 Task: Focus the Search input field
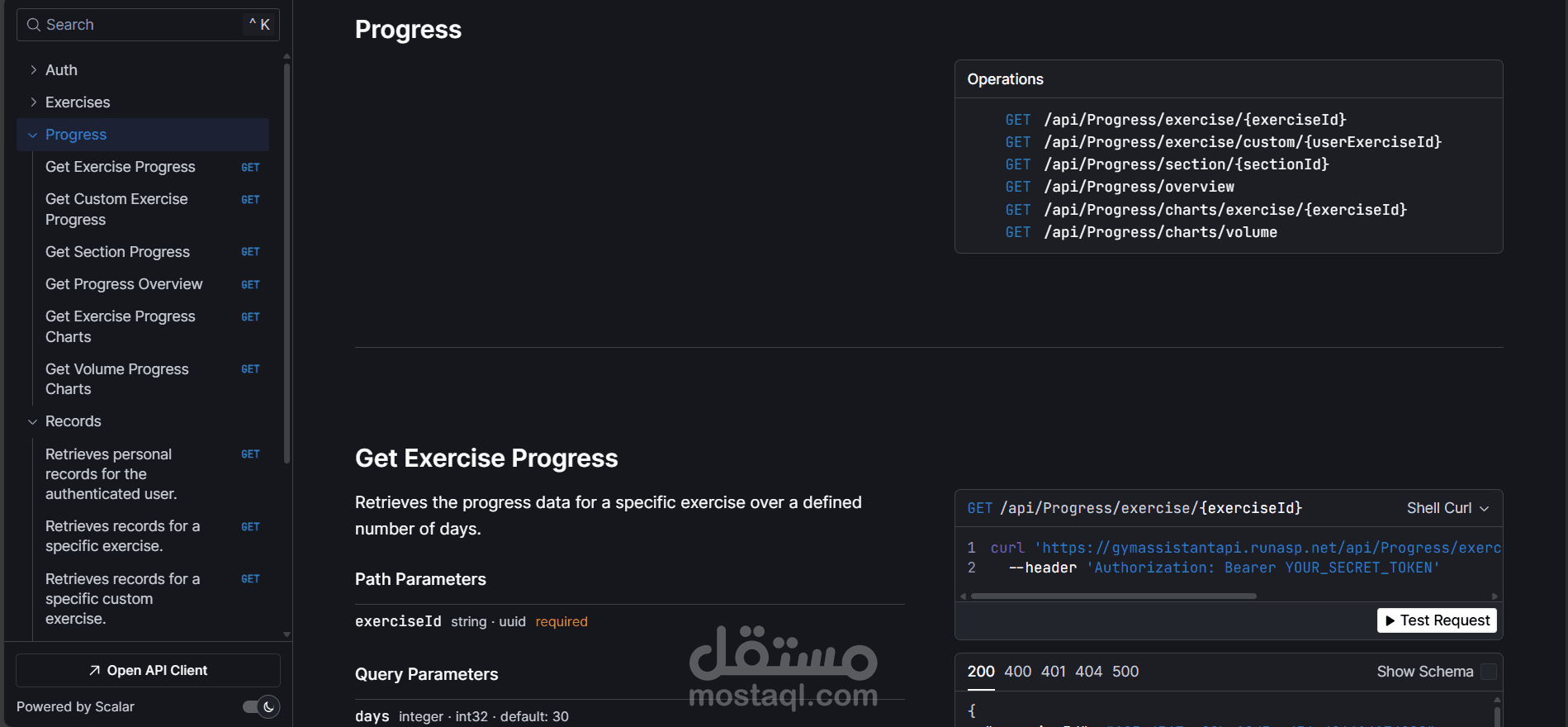[140, 25]
